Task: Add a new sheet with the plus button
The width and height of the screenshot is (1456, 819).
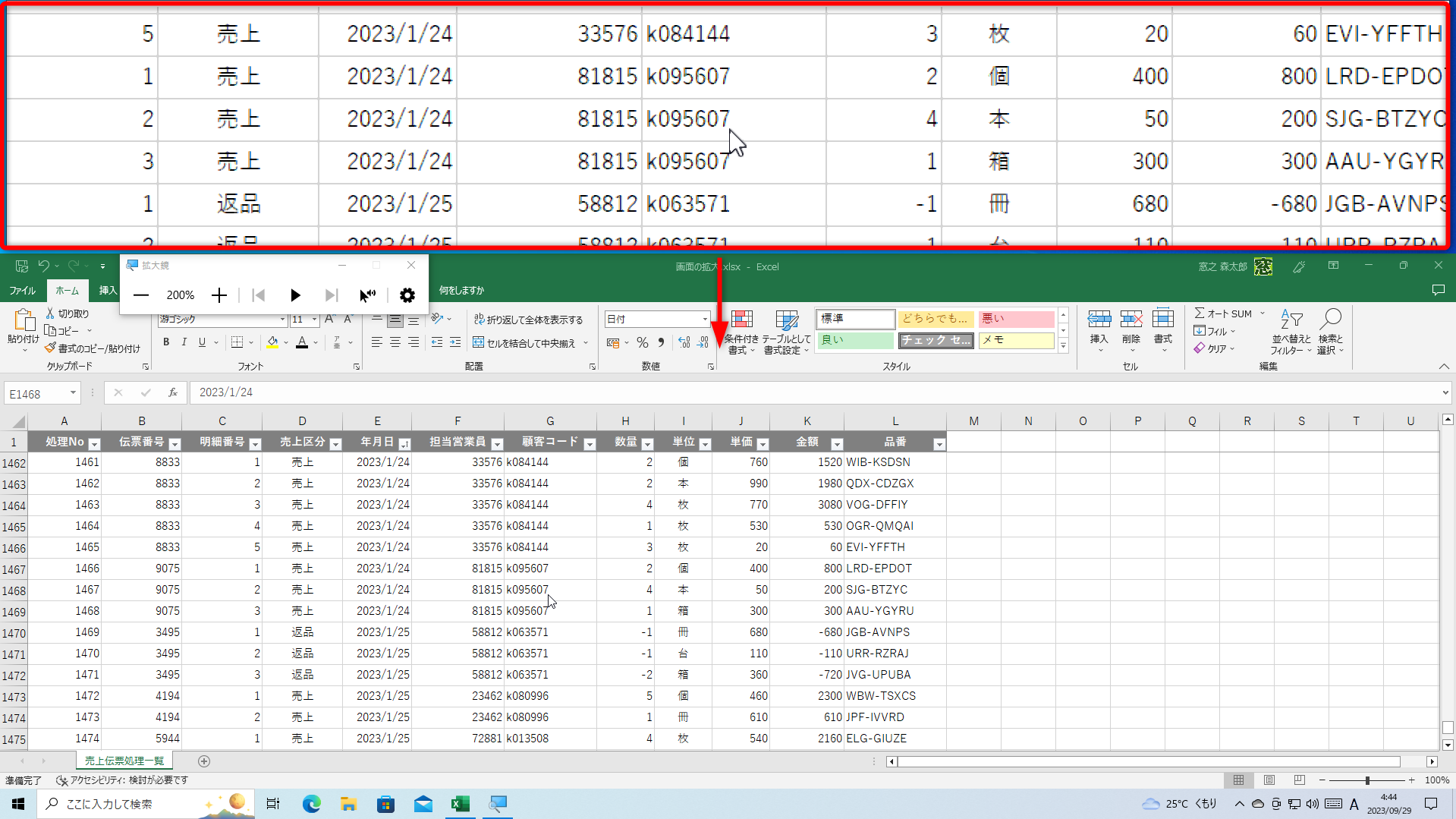Action: 203,761
